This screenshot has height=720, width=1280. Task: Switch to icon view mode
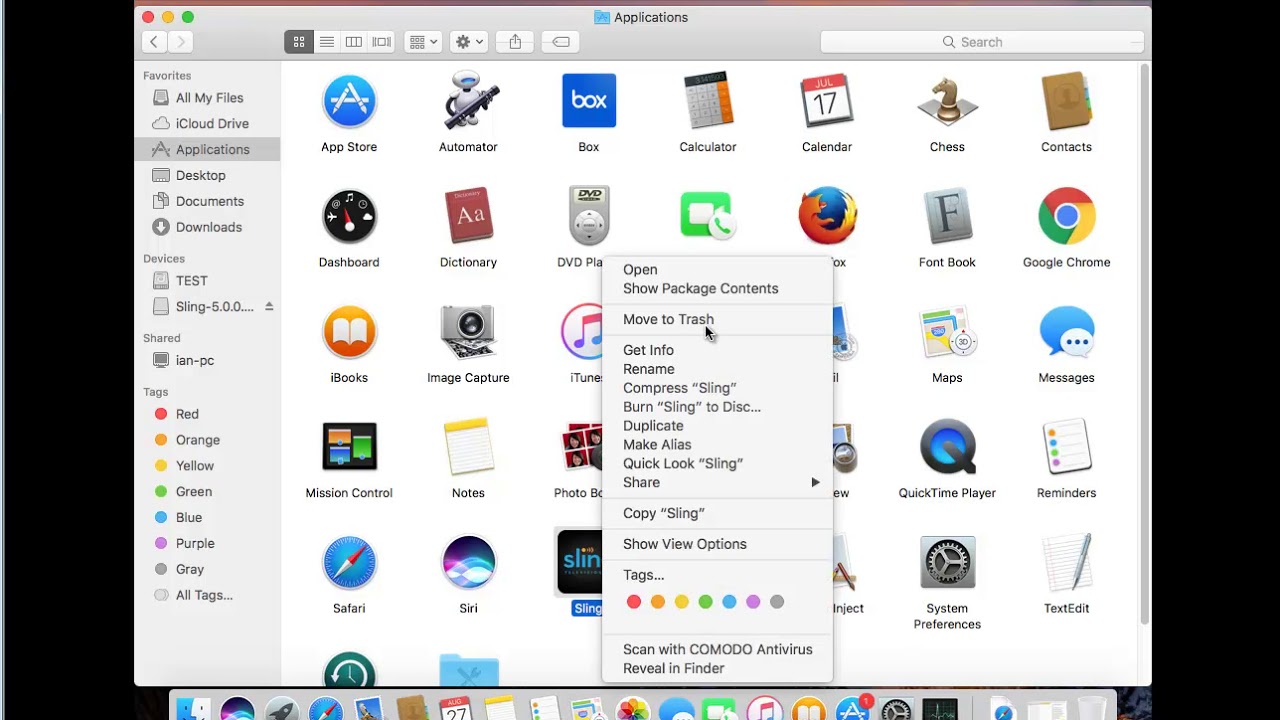click(x=298, y=42)
